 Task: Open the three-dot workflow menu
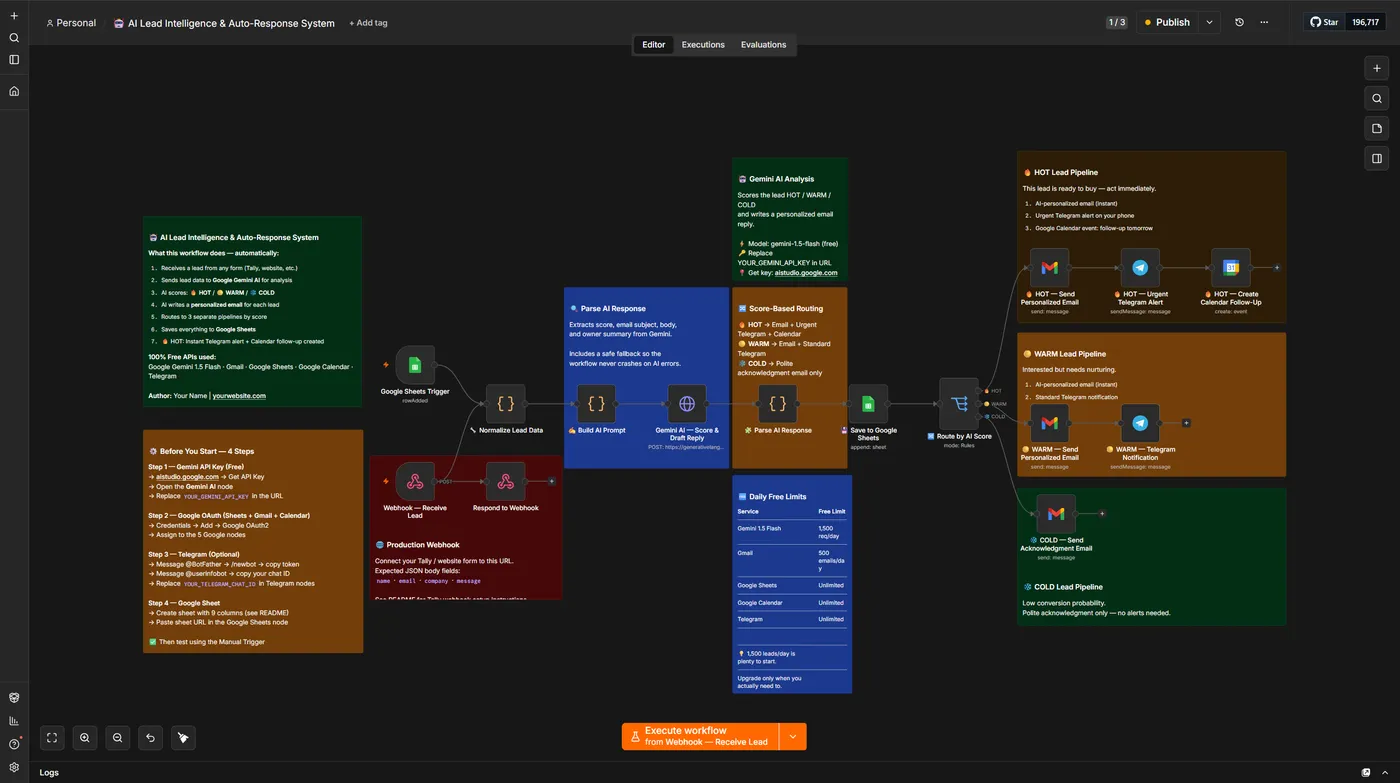pyautogui.click(x=1264, y=22)
